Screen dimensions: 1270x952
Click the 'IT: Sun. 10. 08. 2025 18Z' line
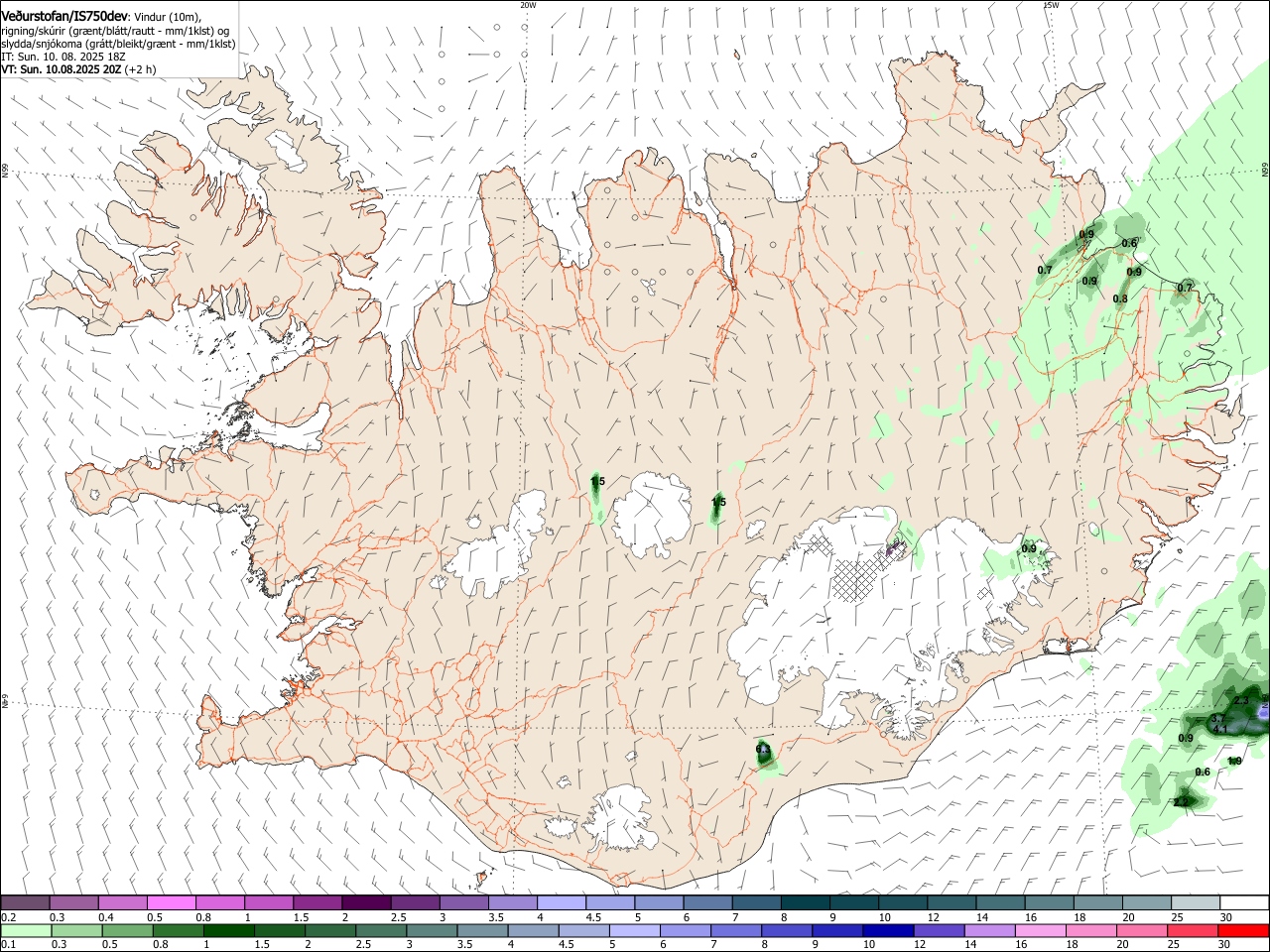pos(63,57)
